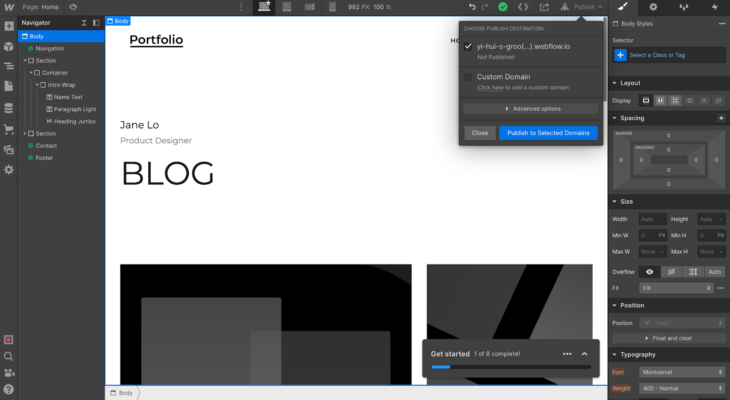This screenshot has width=730, height=400.
Task: Pin the Navigator panel
Action: pos(96,22)
